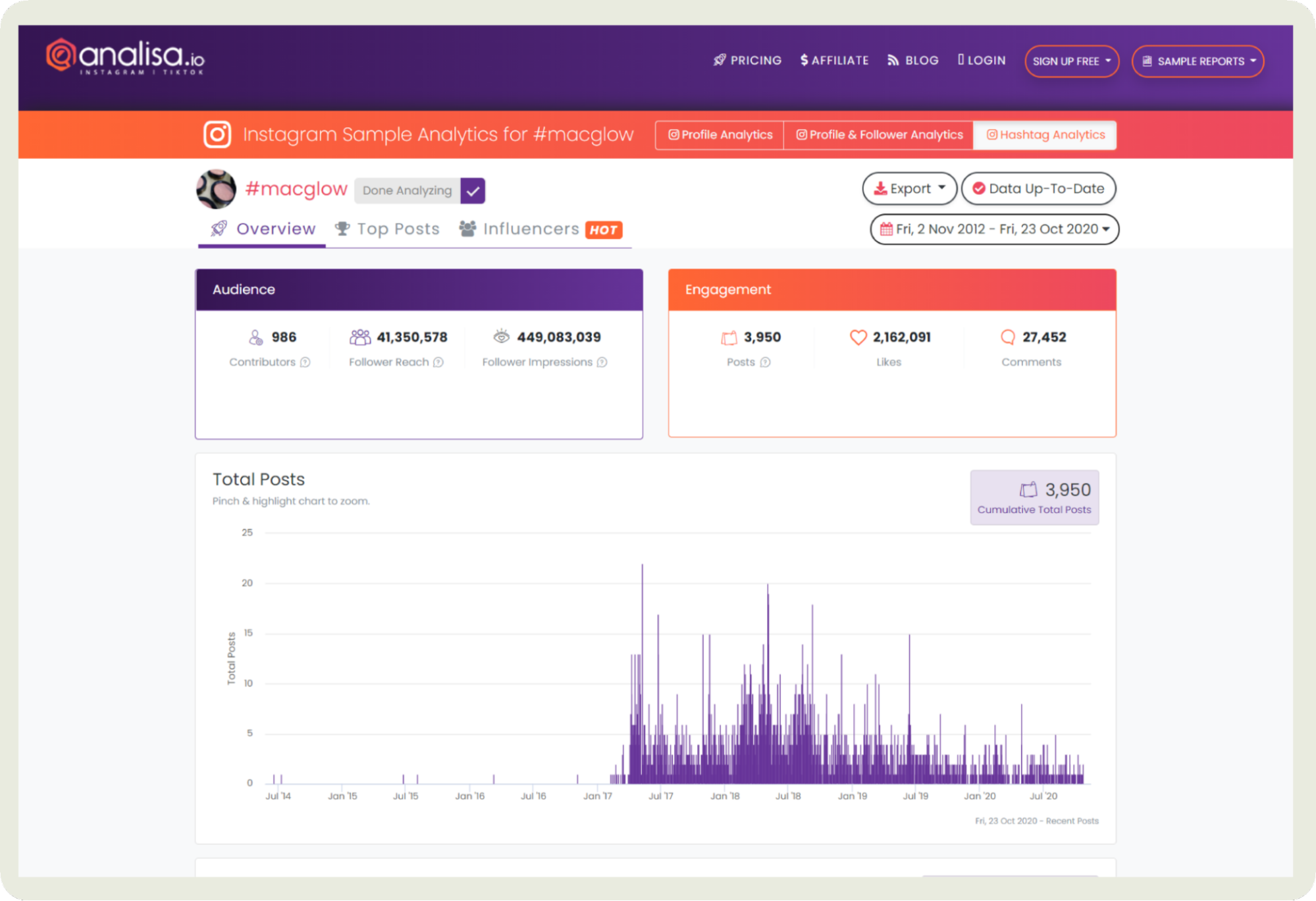Viewport: 1316px width, 901px height.
Task: Click the Data Up-To-Date button
Action: [1038, 189]
